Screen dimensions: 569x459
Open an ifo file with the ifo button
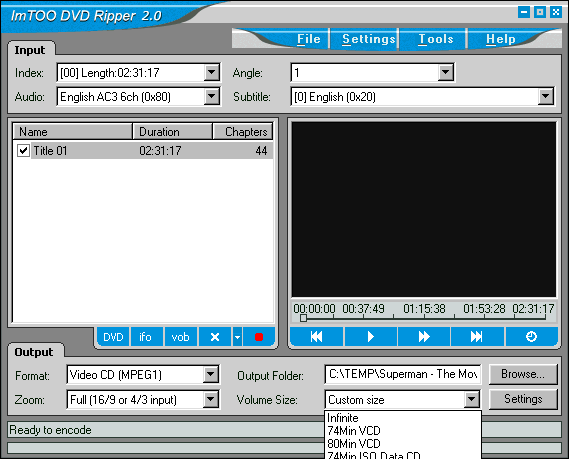tap(145, 337)
